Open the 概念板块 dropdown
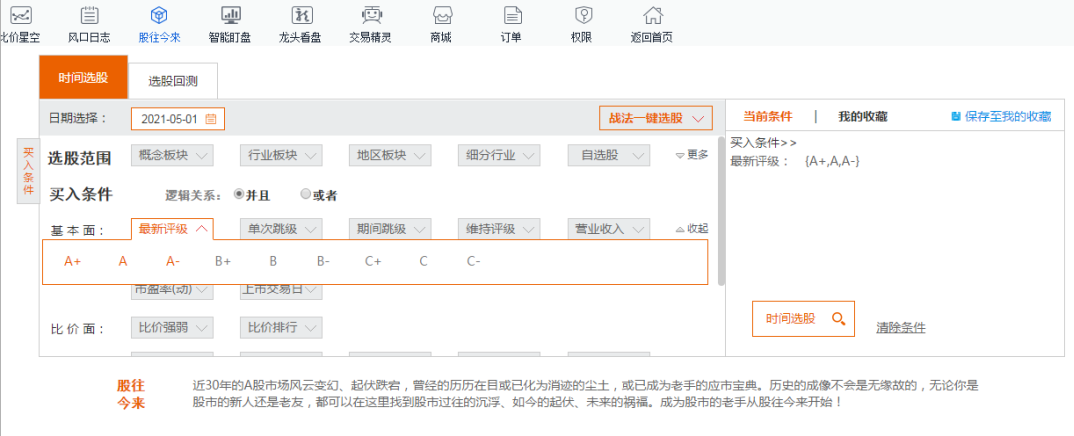The width and height of the screenshot is (1074, 436). point(172,155)
